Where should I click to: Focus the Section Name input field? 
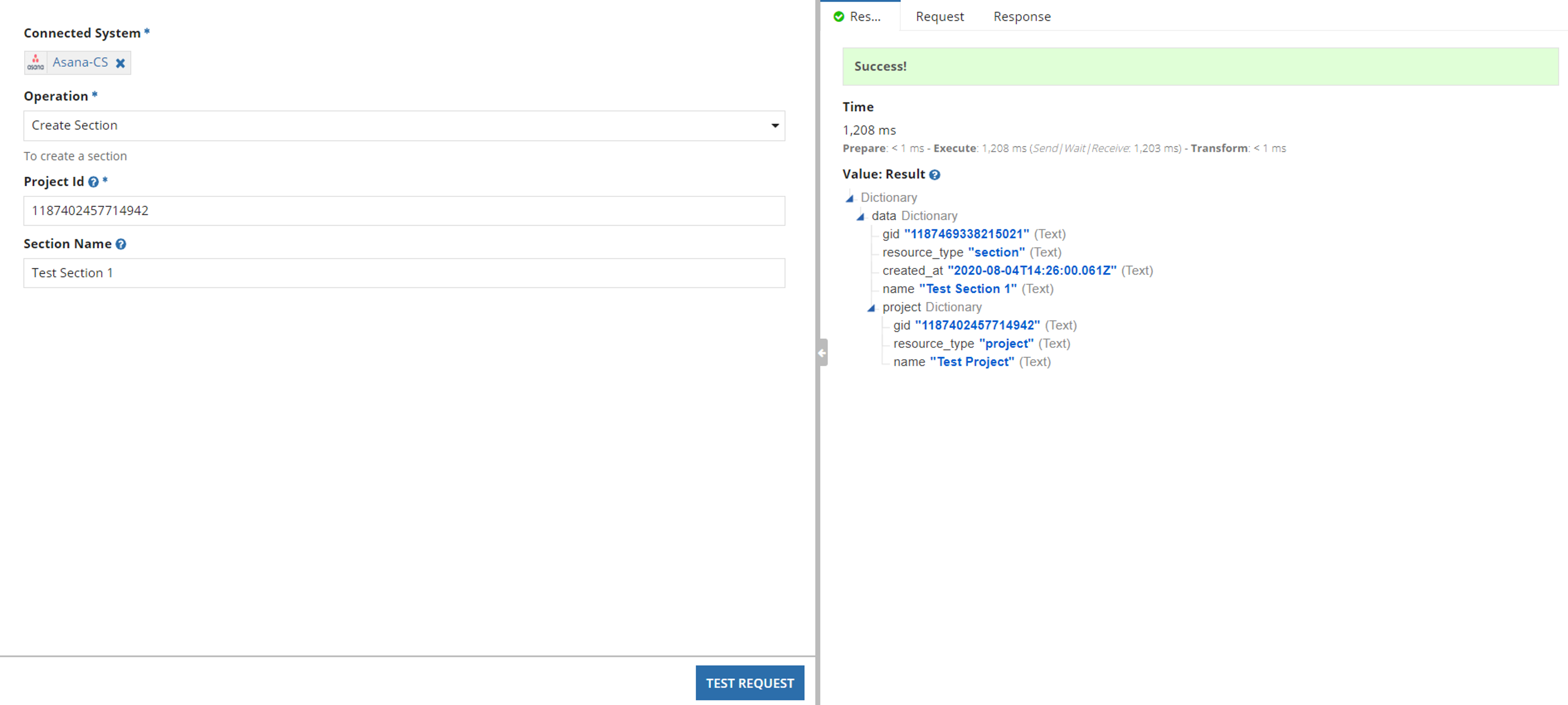(404, 273)
